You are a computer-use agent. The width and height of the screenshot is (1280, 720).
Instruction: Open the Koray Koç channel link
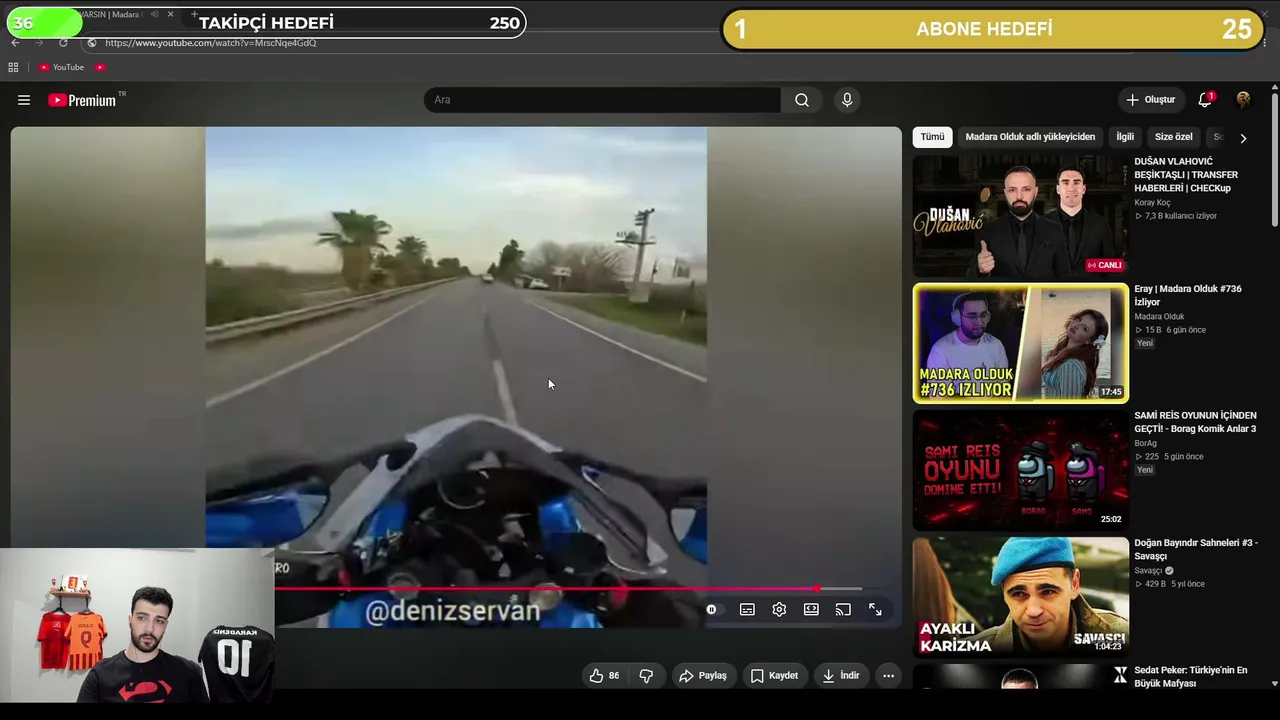click(x=1152, y=203)
